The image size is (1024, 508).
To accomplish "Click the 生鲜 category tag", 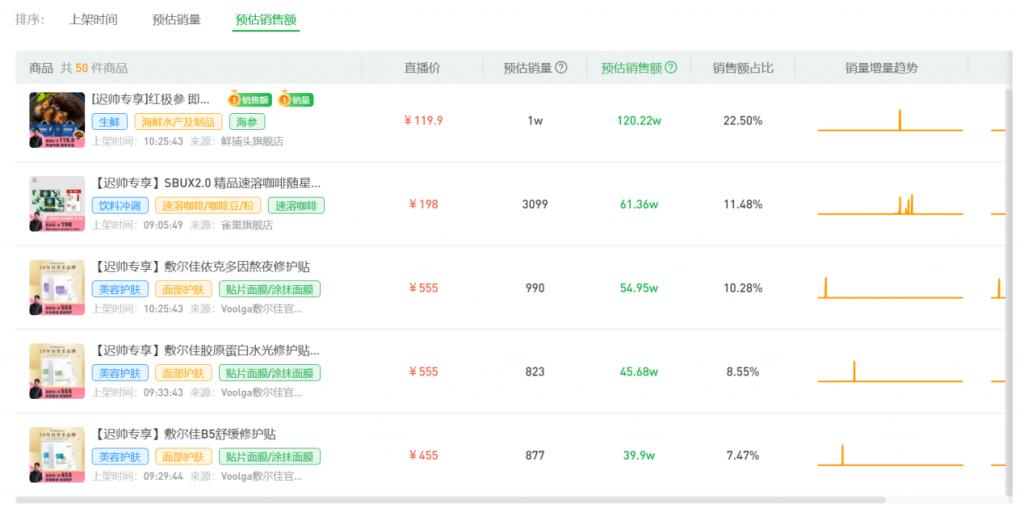I will pyautogui.click(x=110, y=121).
